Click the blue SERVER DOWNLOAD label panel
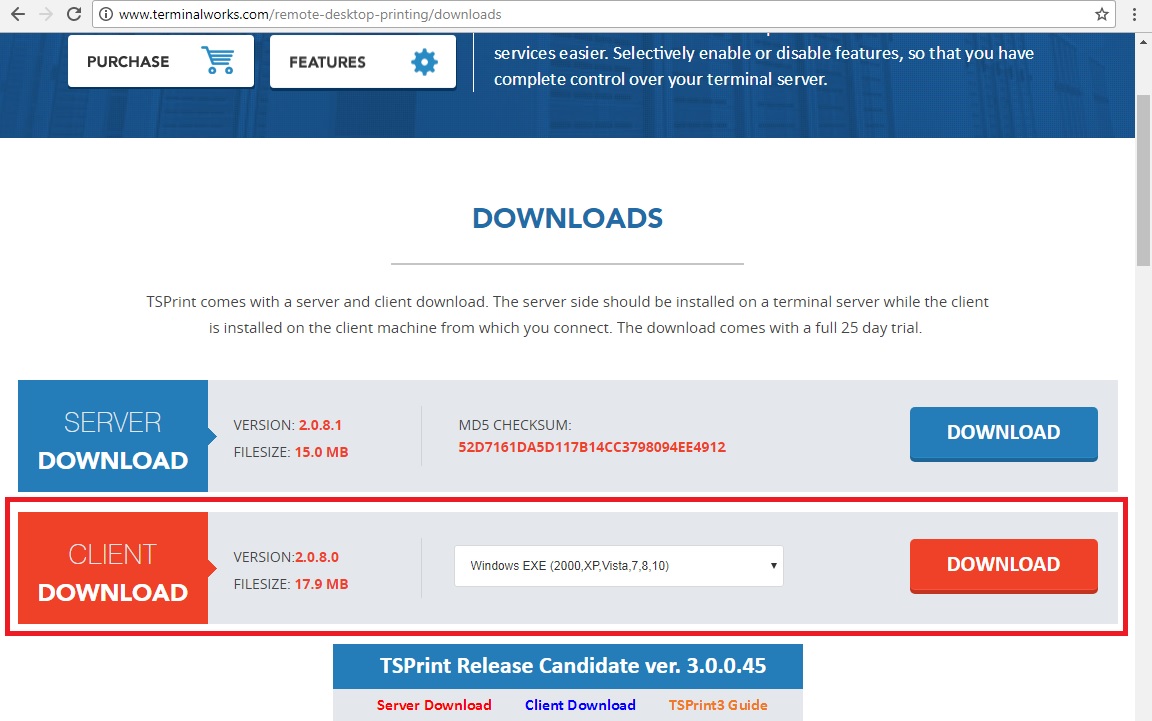Screen dimensions: 1152x721 [113, 436]
